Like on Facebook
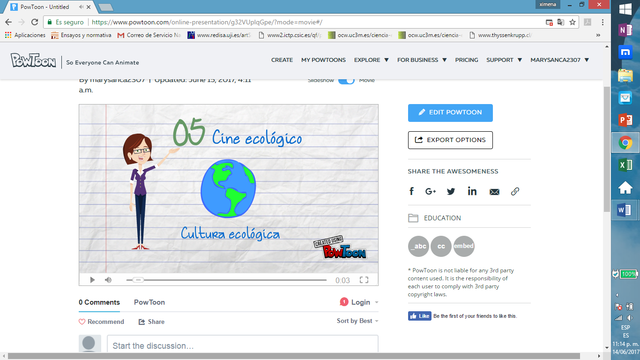This screenshot has height=360, width=640. click(420, 316)
